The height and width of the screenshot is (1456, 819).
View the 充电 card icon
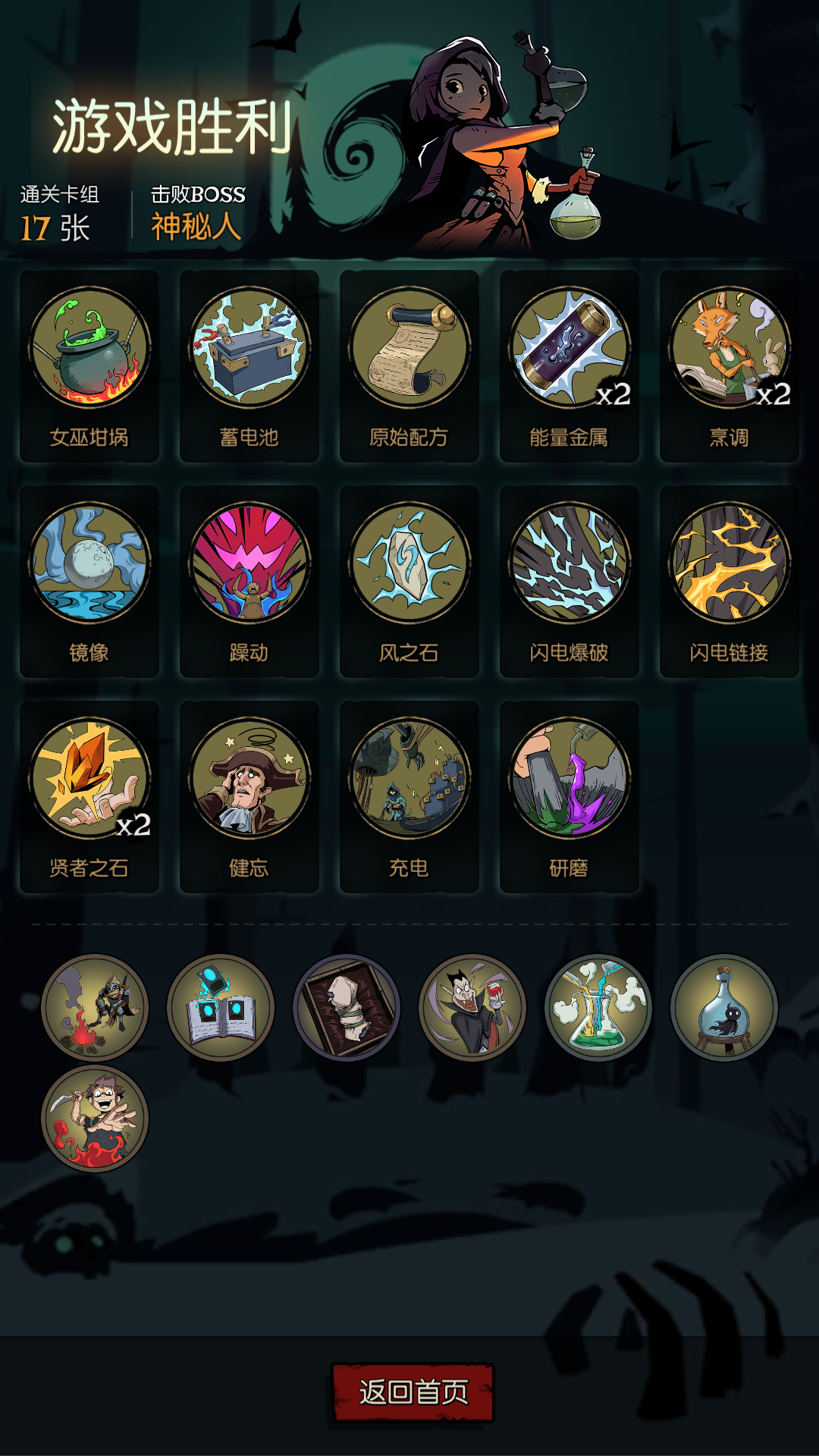409,778
